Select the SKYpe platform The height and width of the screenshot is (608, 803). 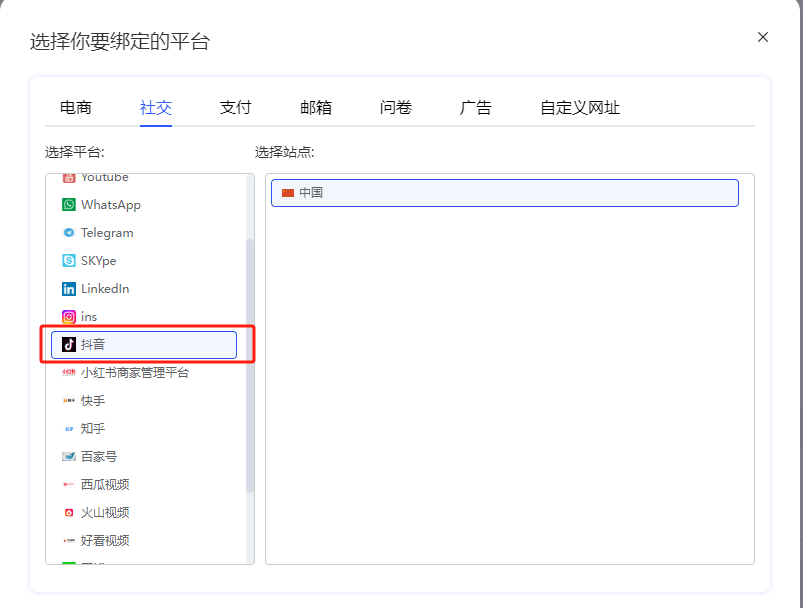click(x=100, y=260)
